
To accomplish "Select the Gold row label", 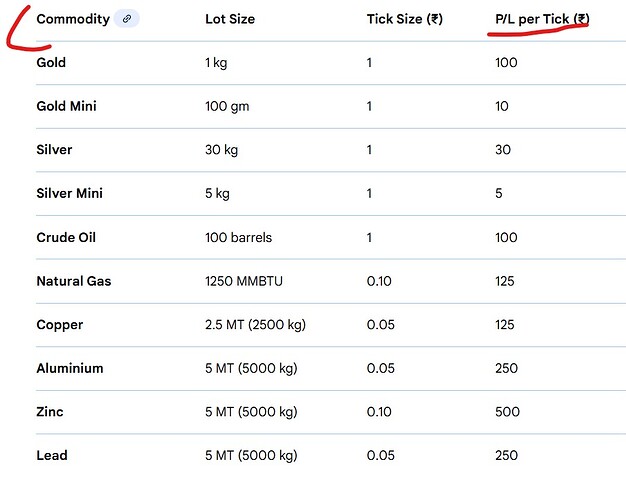I will click(51, 62).
